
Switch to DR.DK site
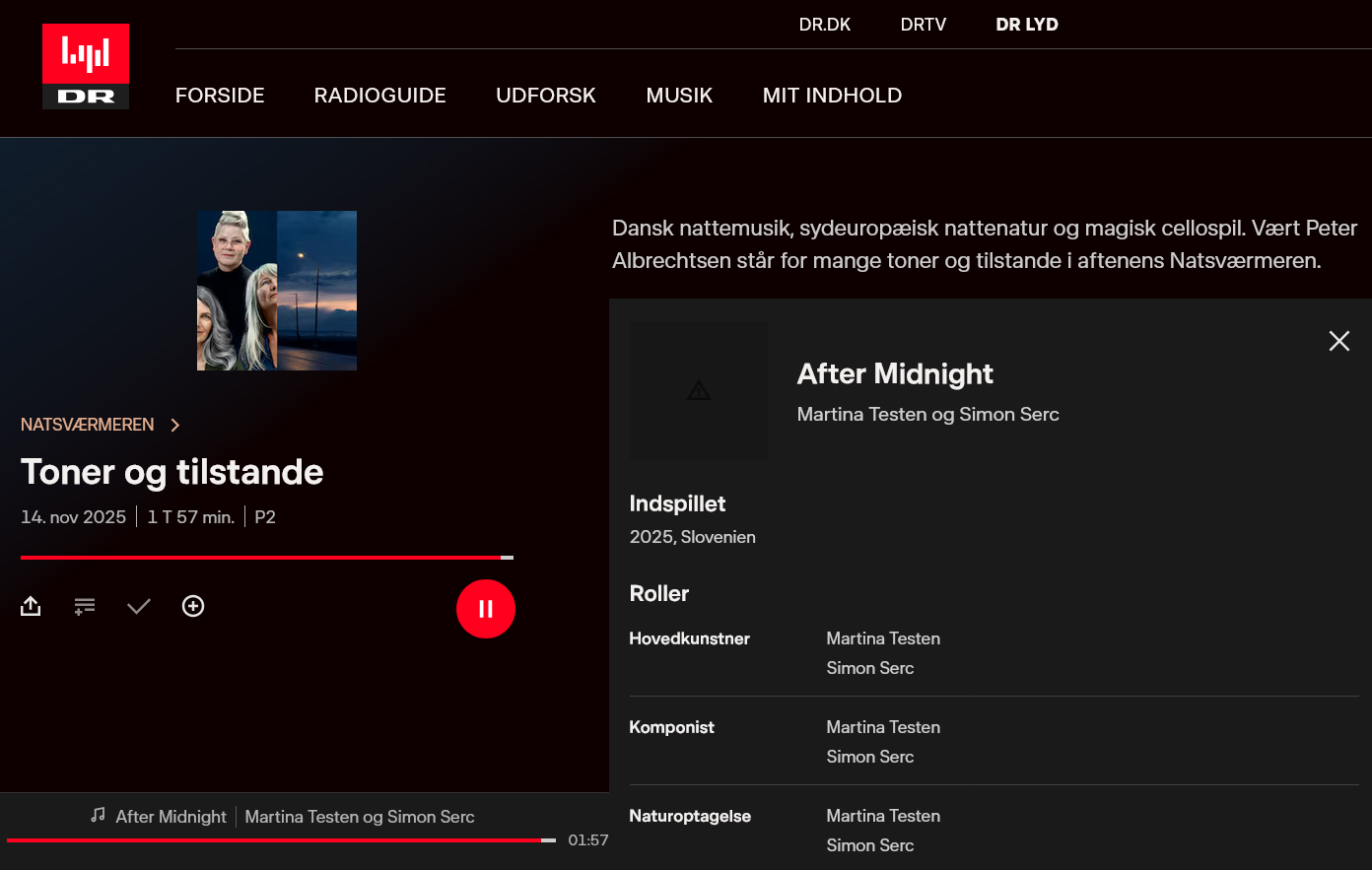click(824, 25)
